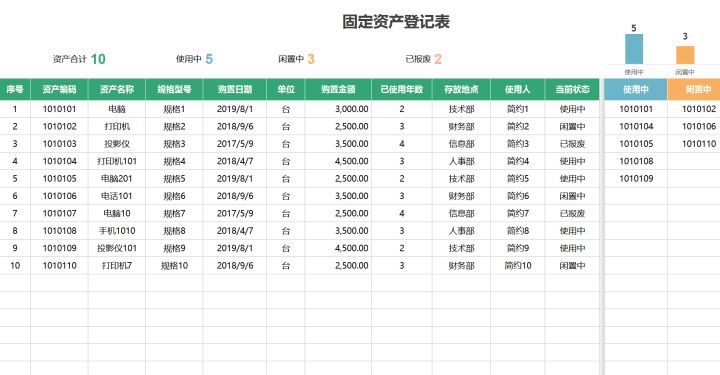Click the 已报废 count value 2
720x375 pixels.
(438, 59)
